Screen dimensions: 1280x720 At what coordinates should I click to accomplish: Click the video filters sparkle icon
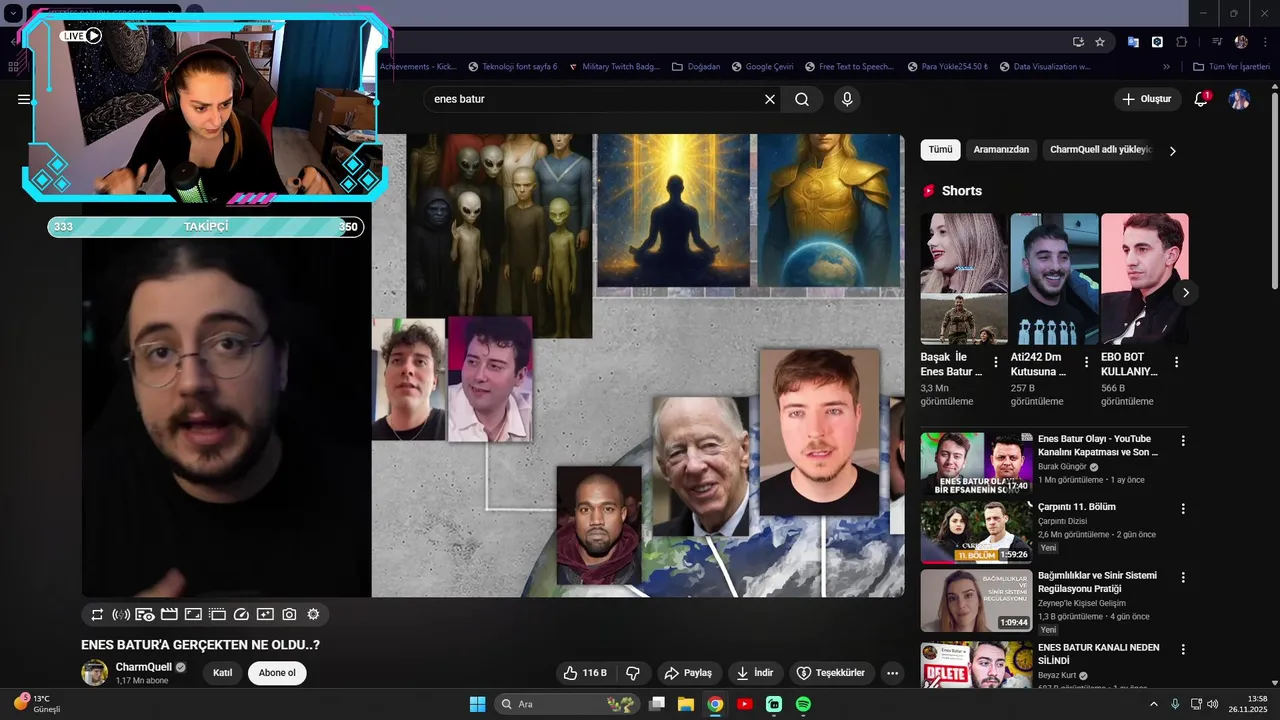[x=265, y=615]
